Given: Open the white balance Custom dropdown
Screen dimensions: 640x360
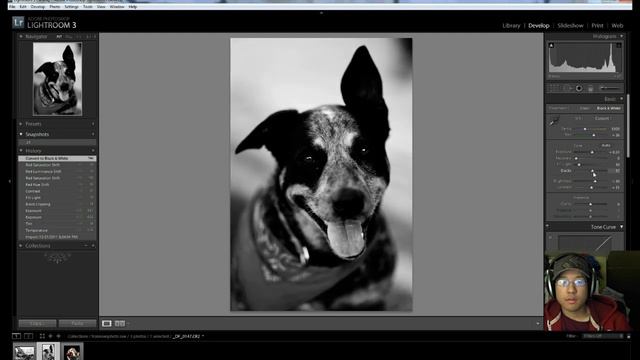Looking at the screenshot, I should tap(603, 118).
